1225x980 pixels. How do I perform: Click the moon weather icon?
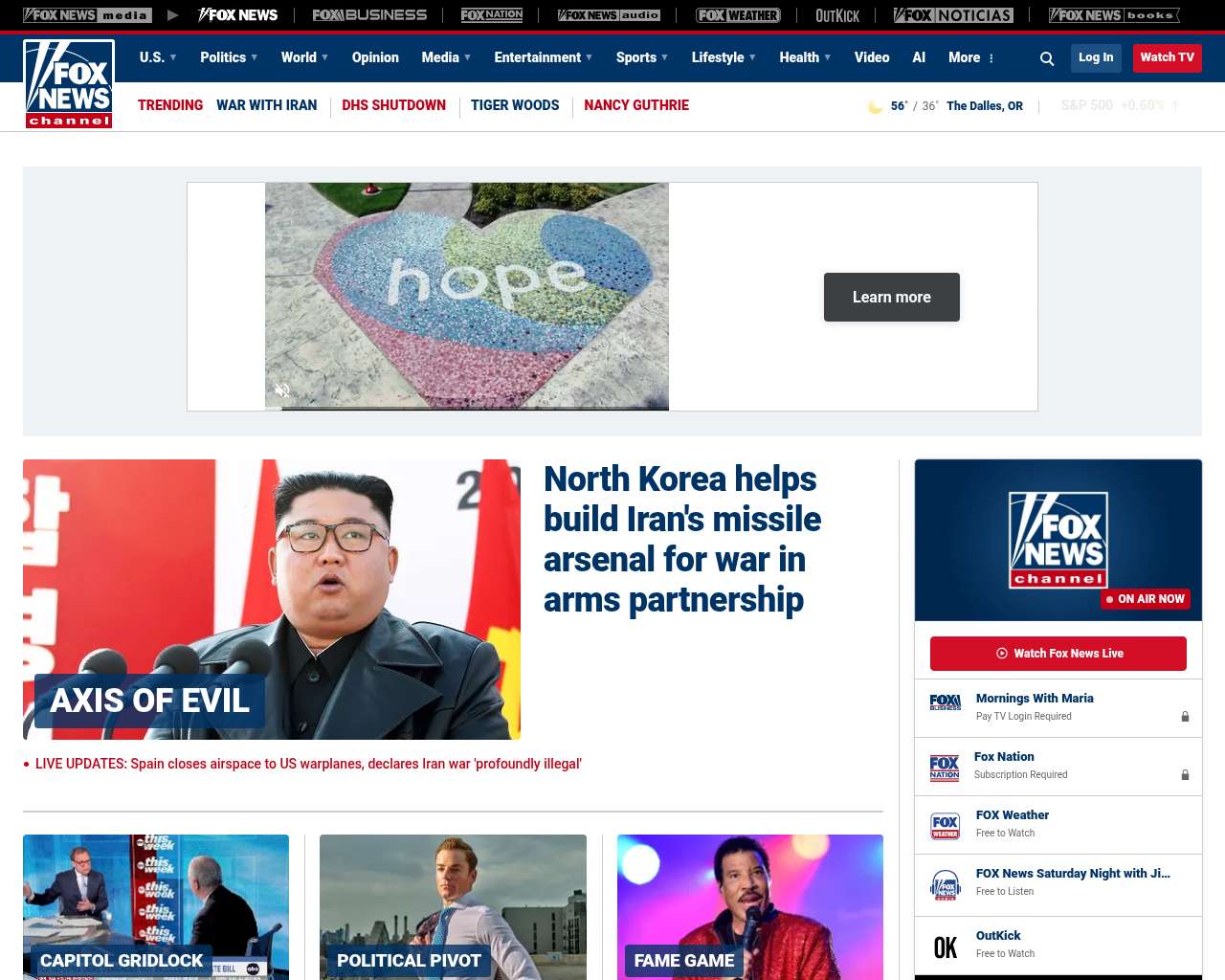(x=875, y=106)
